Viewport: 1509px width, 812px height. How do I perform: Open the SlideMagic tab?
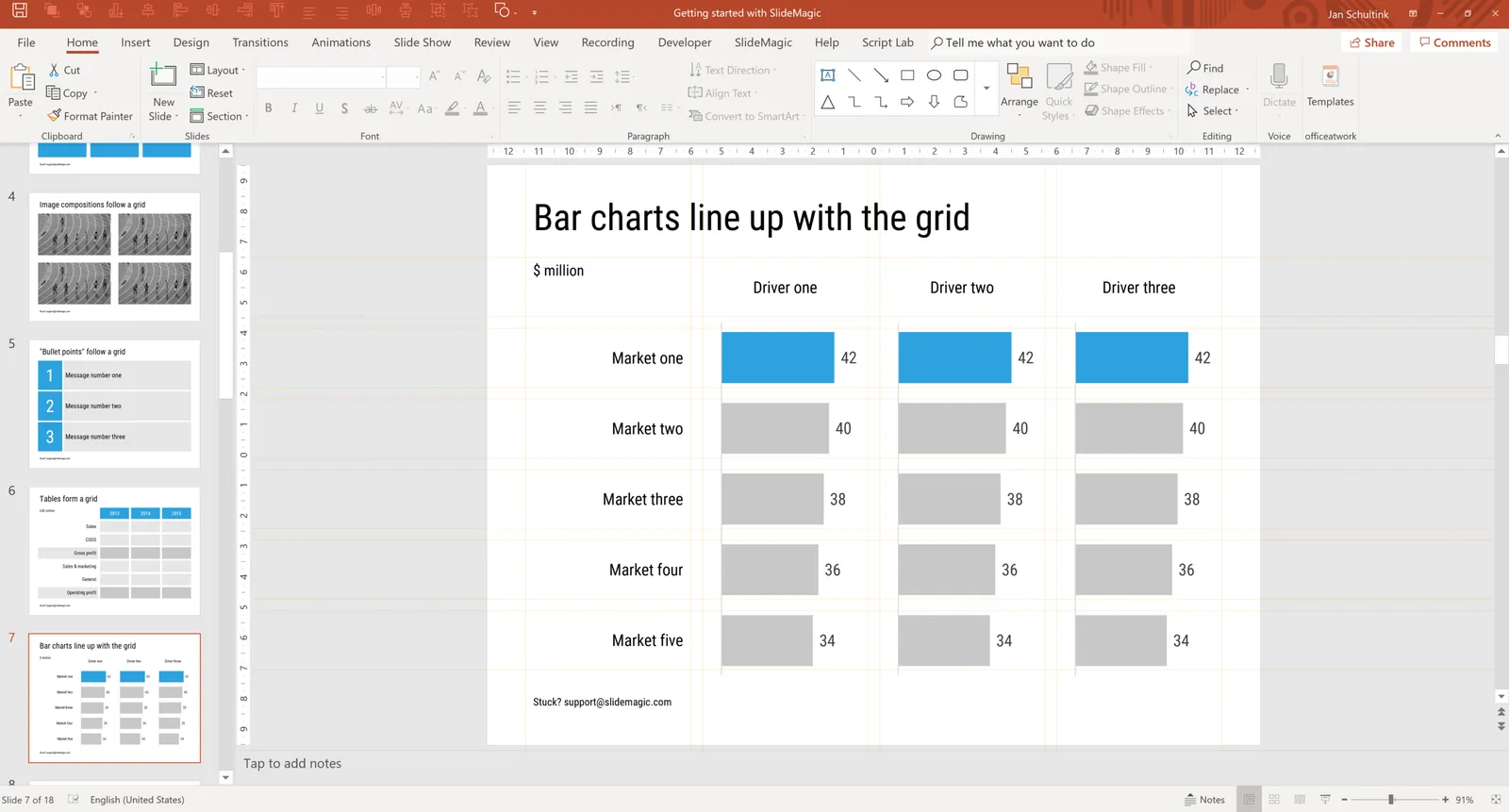click(763, 42)
